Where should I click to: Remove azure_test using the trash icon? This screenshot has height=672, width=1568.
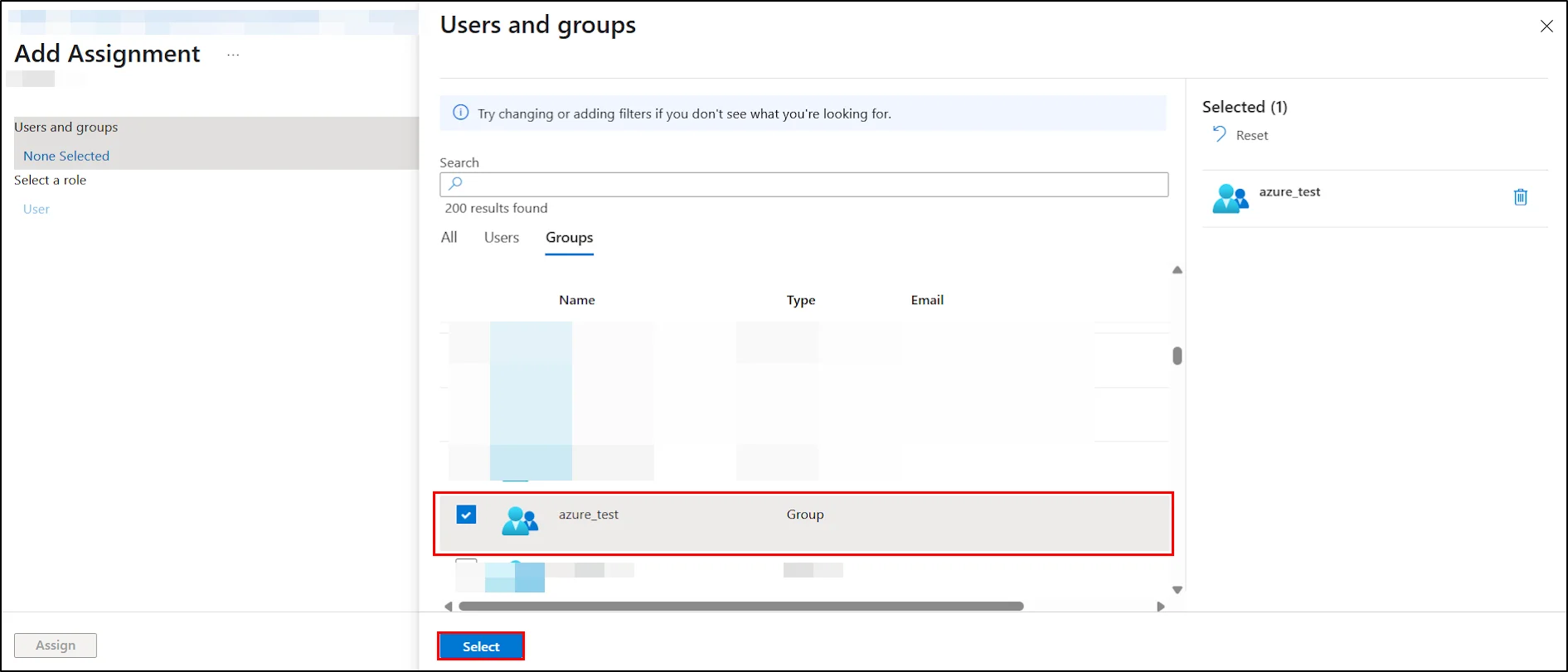coord(1521,197)
